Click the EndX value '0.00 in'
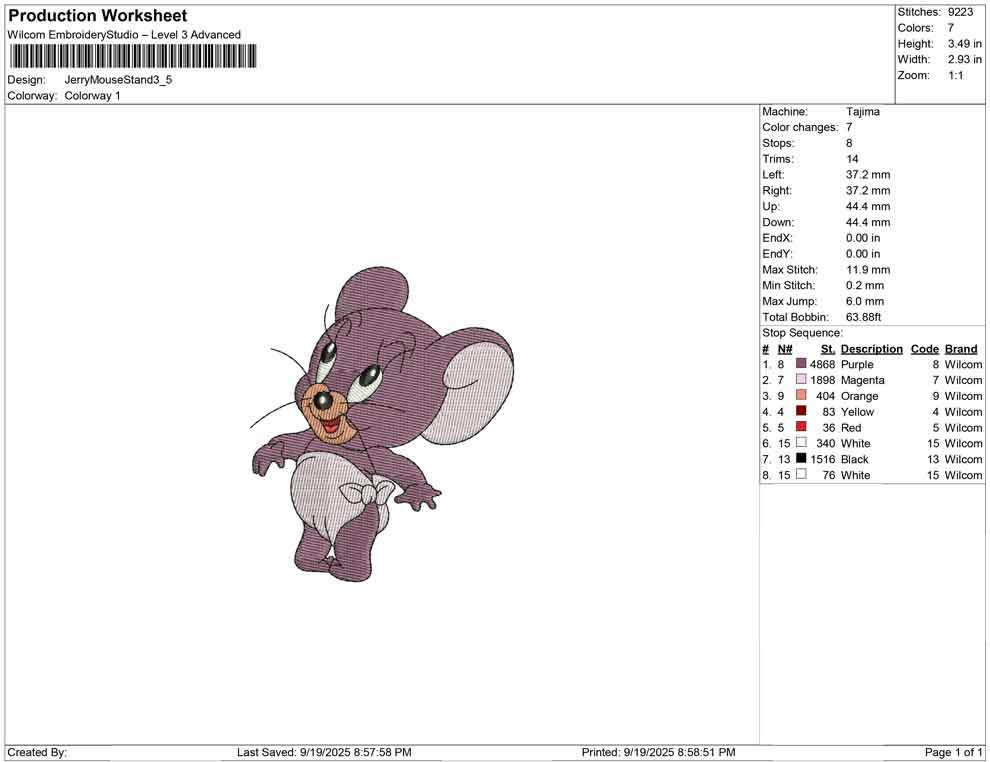990x762 pixels. [862, 237]
